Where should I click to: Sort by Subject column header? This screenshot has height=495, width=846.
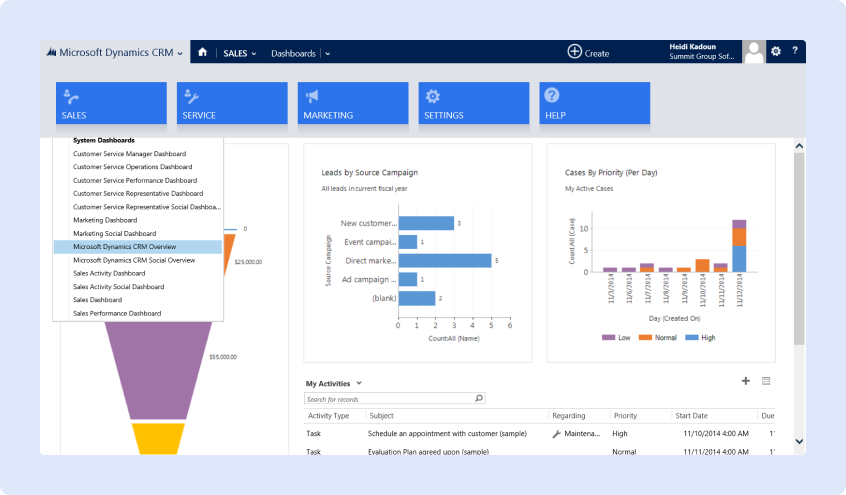coord(381,416)
